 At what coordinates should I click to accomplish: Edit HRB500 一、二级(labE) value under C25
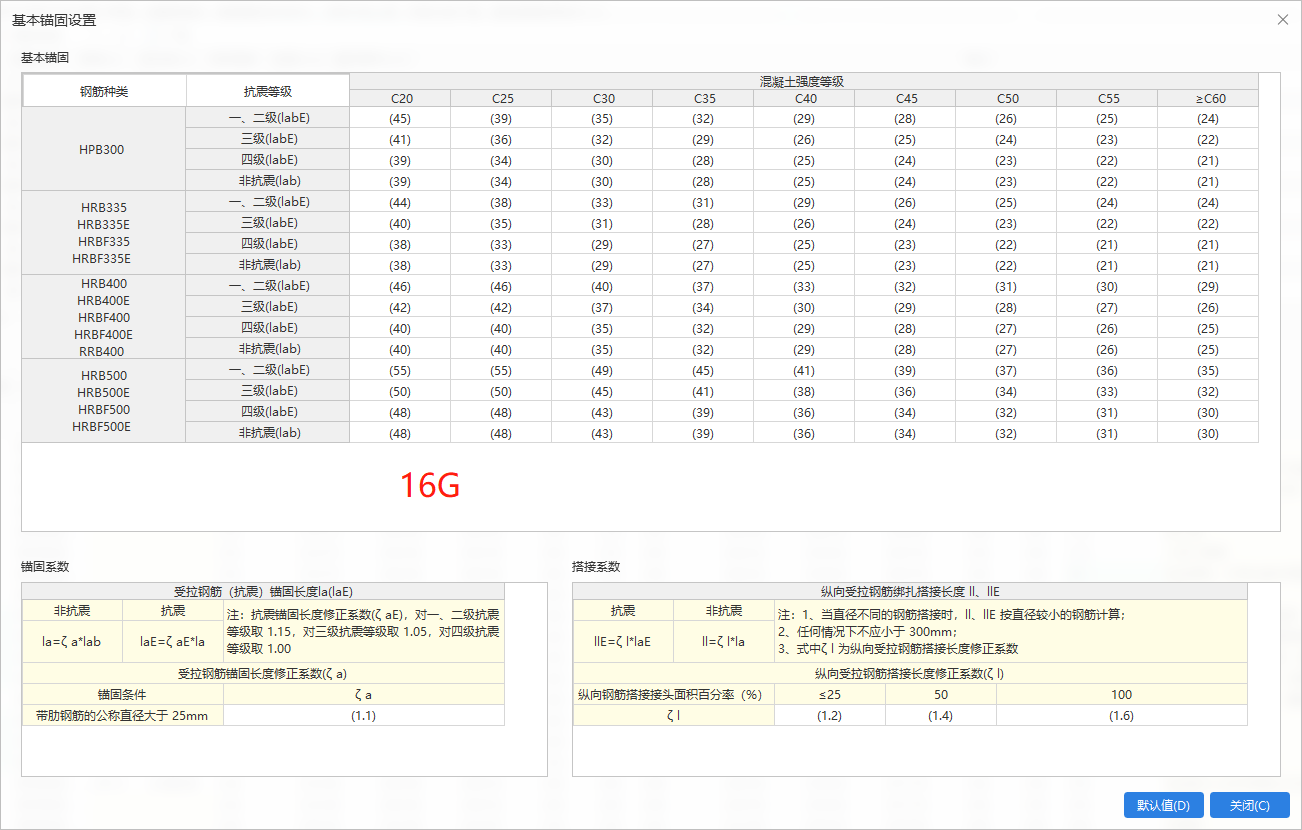tap(502, 370)
